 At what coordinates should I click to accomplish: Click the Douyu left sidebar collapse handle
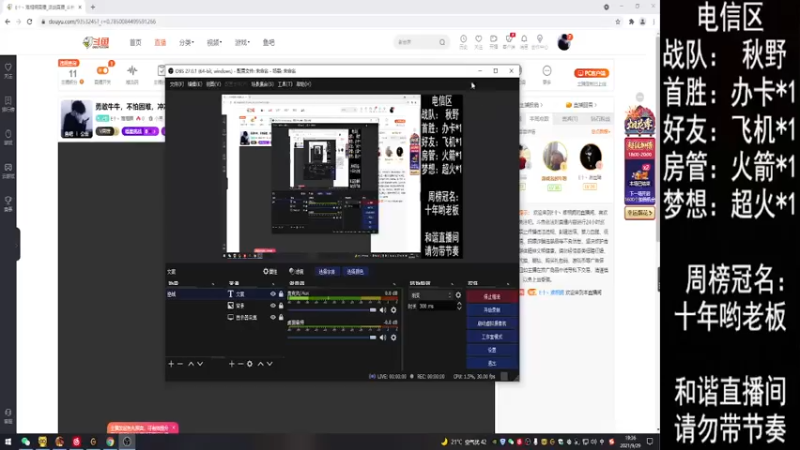[x=18, y=244]
